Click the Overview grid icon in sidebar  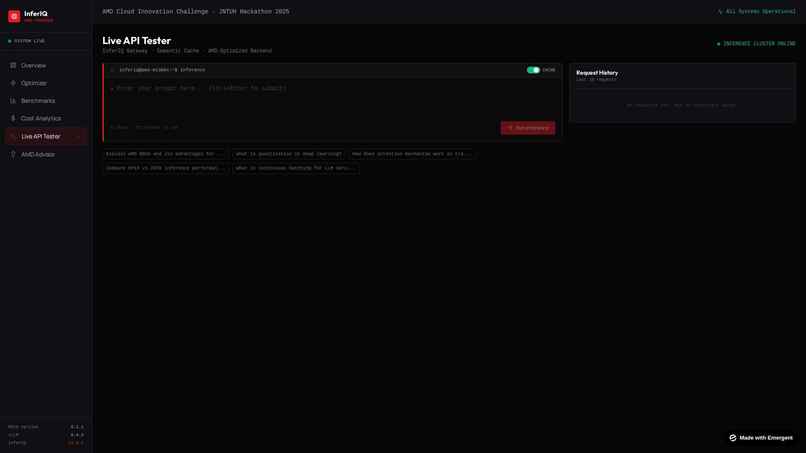13,65
